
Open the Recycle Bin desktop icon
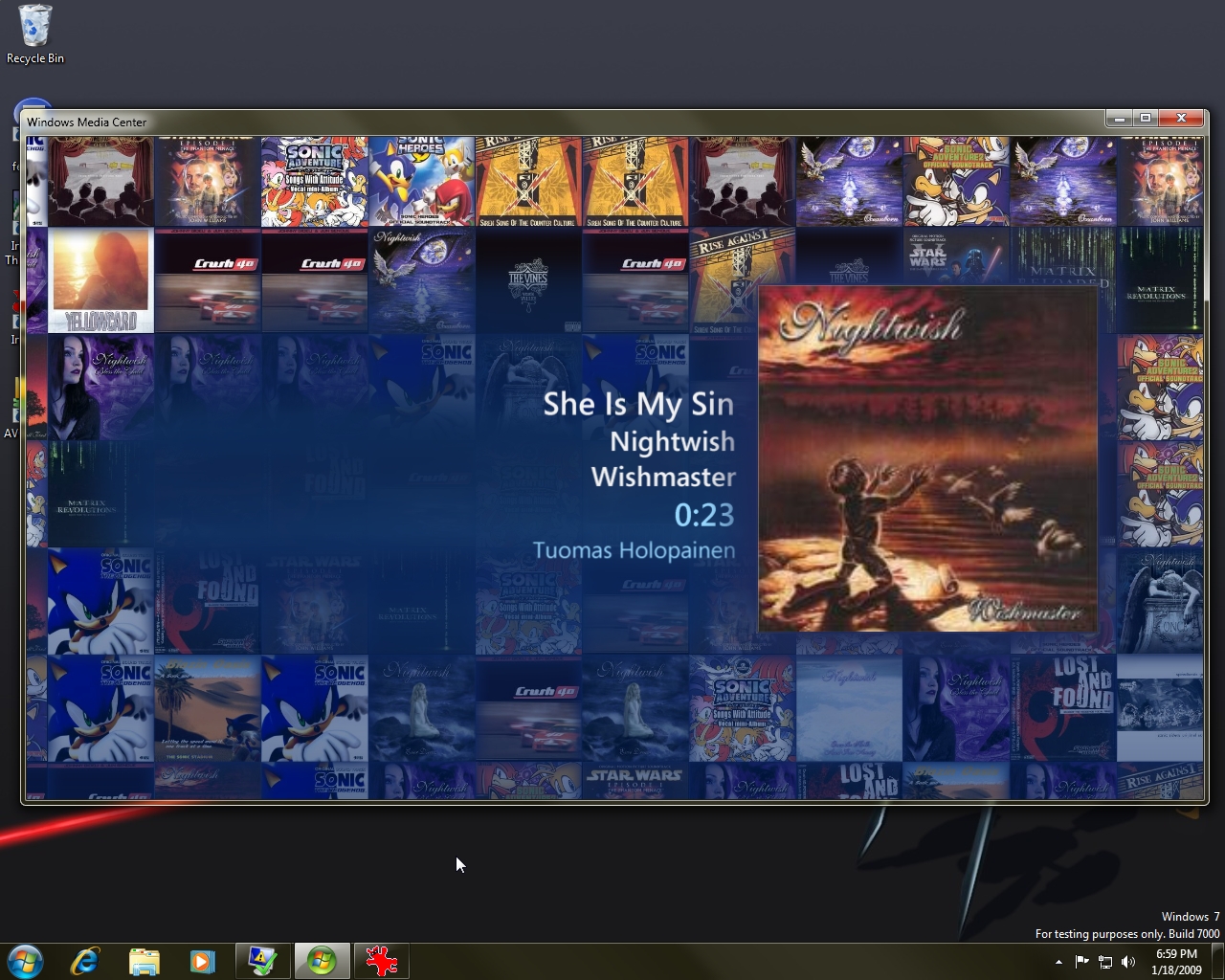[35, 34]
